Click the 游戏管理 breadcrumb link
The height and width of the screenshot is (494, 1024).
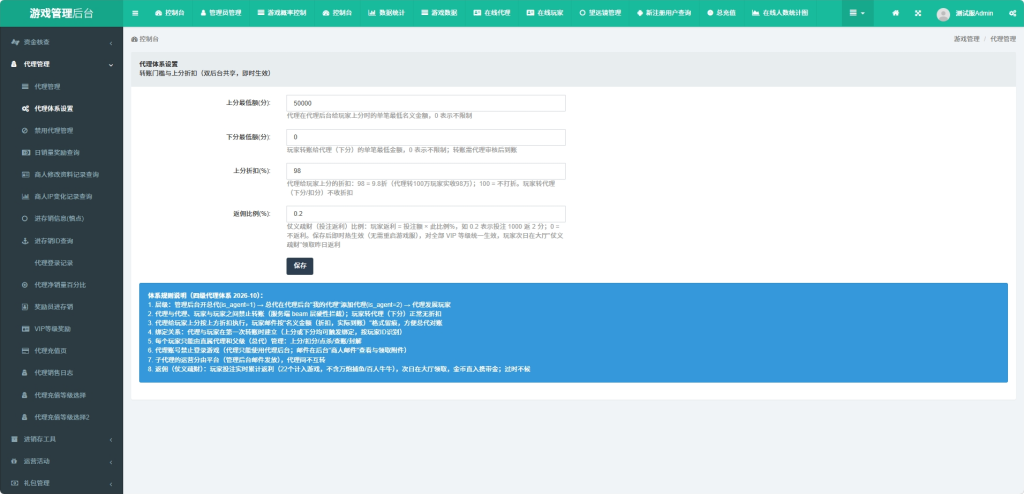(967, 39)
